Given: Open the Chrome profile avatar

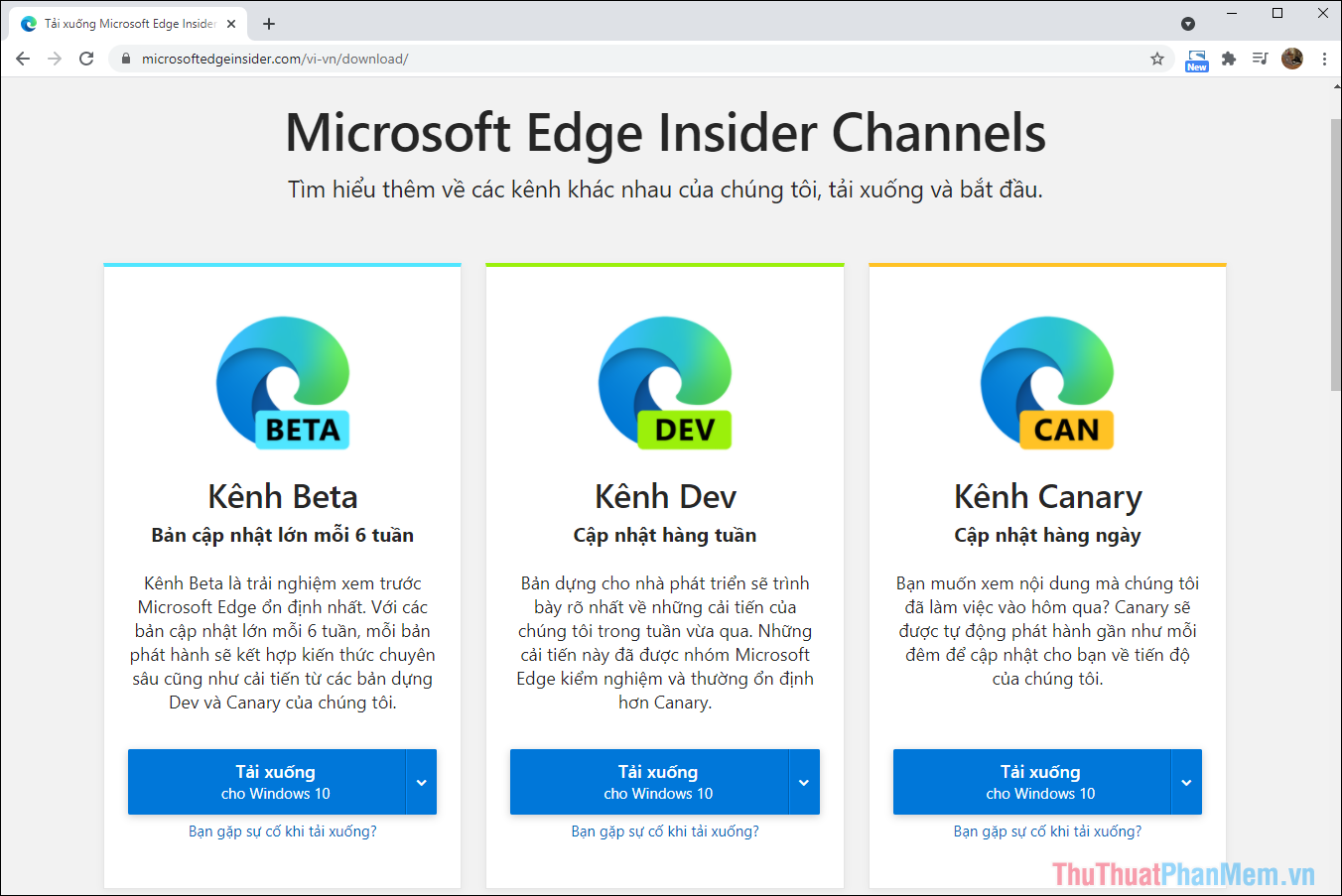Looking at the screenshot, I should tap(1292, 59).
